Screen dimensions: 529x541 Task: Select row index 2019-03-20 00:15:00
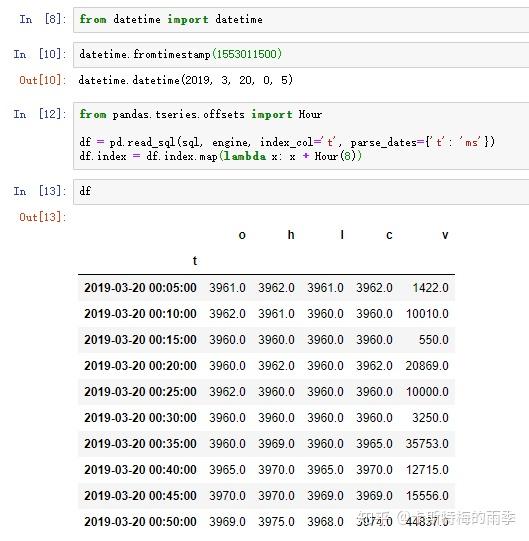(140, 340)
